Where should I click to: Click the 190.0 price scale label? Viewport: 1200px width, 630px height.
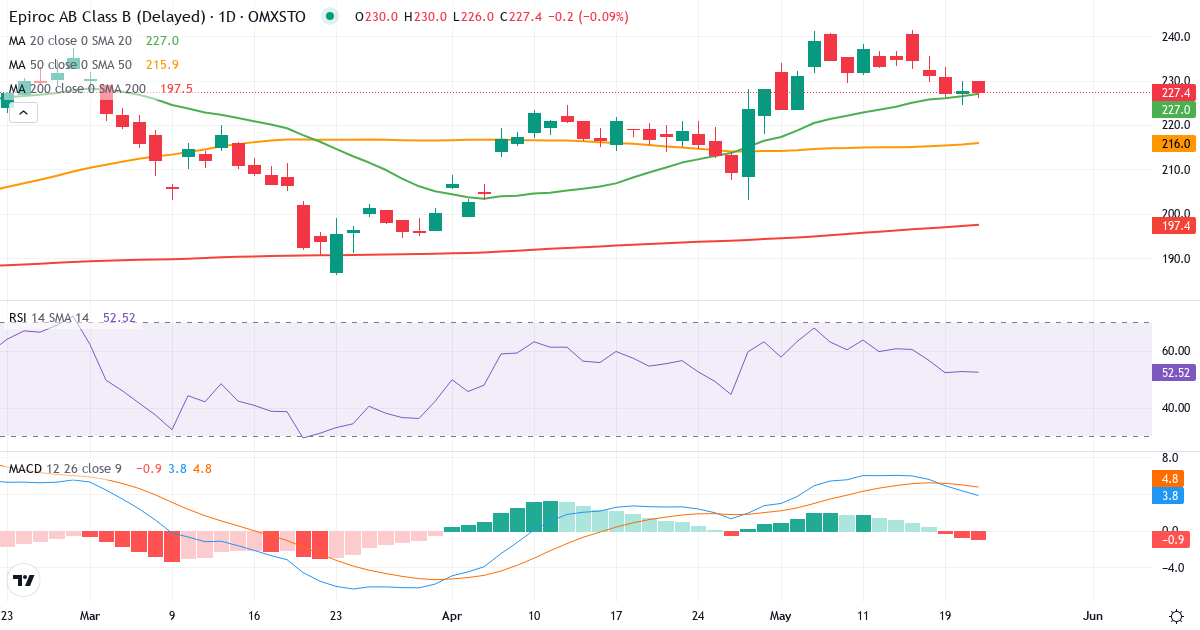[1174, 258]
